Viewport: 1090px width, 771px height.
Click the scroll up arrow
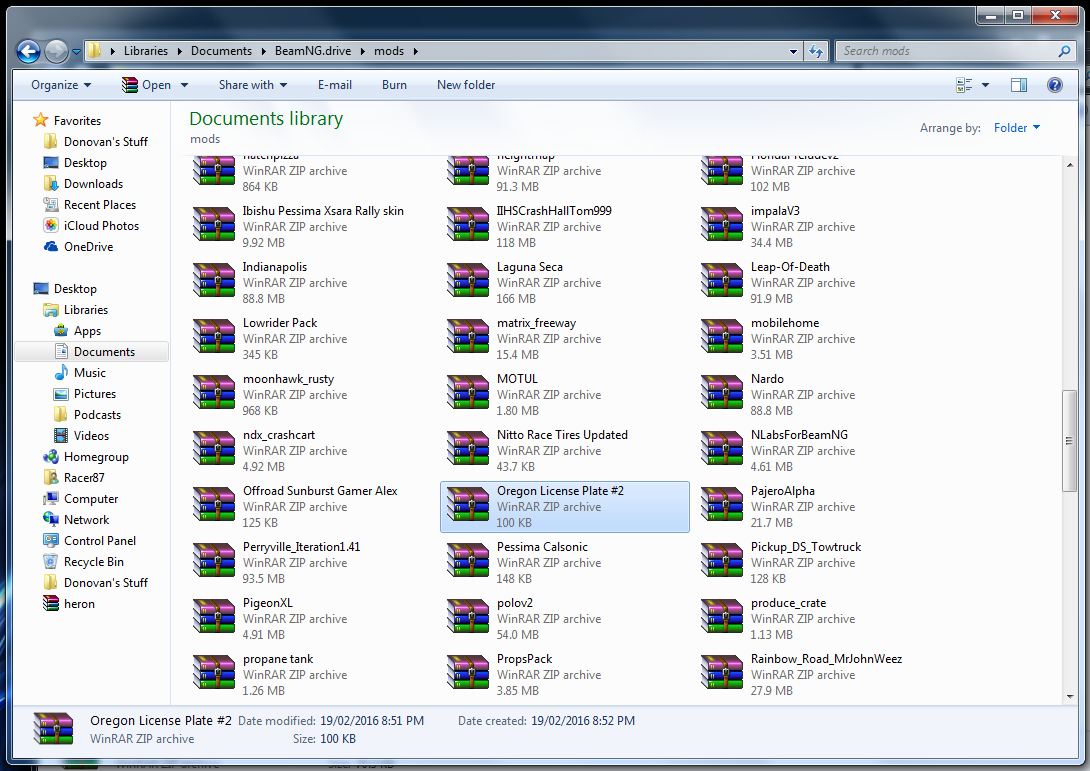pyautogui.click(x=1069, y=165)
